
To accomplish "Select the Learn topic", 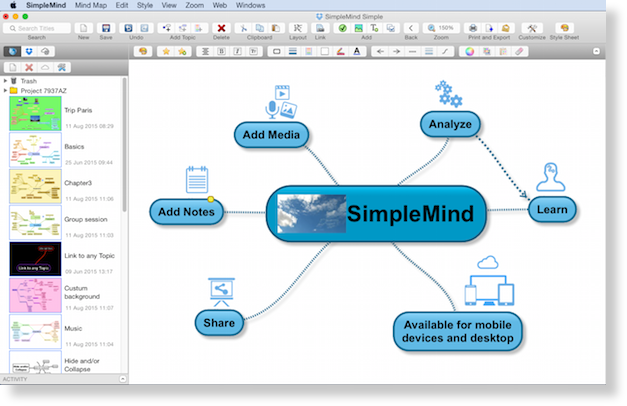I will 552,209.
